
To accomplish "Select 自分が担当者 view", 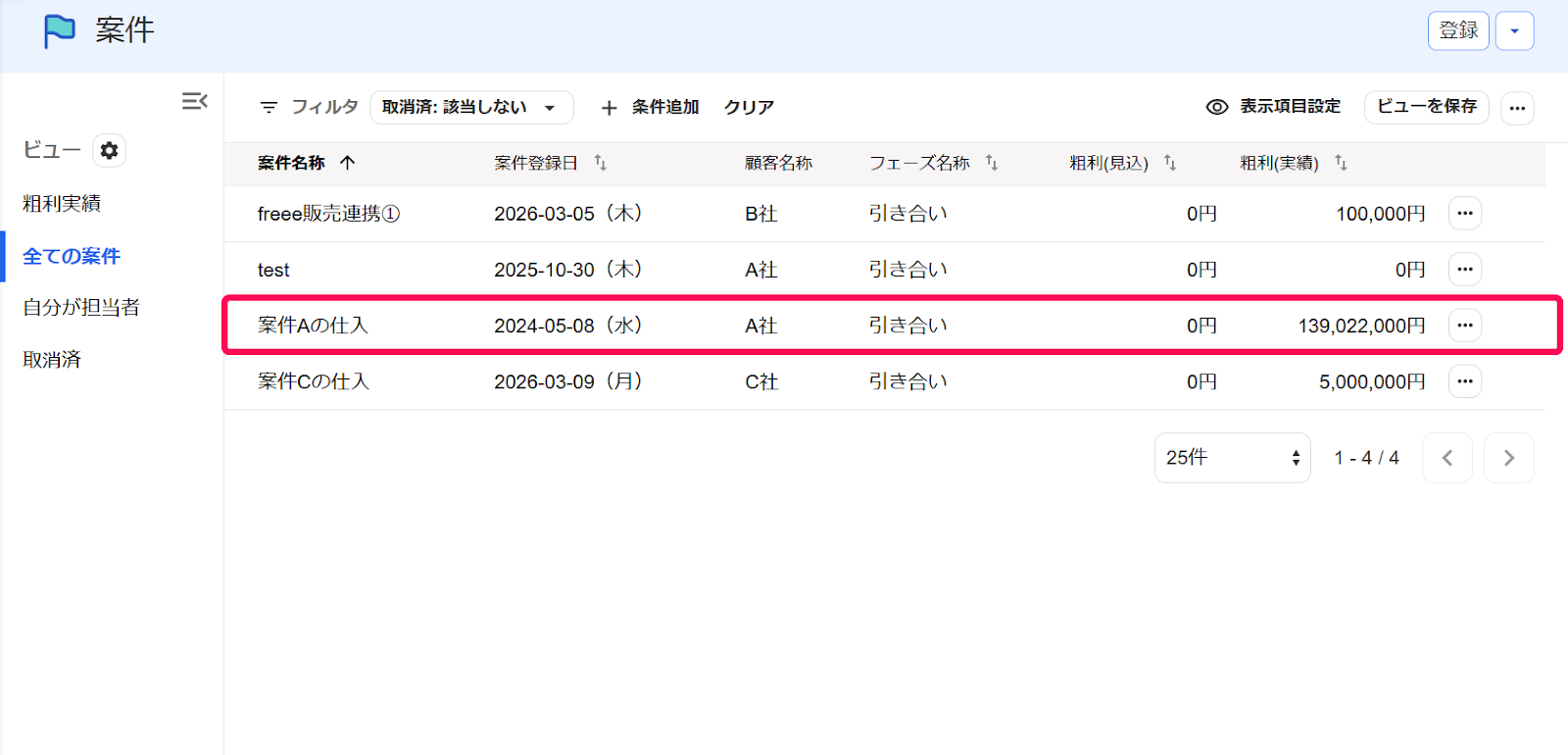I will [x=81, y=307].
